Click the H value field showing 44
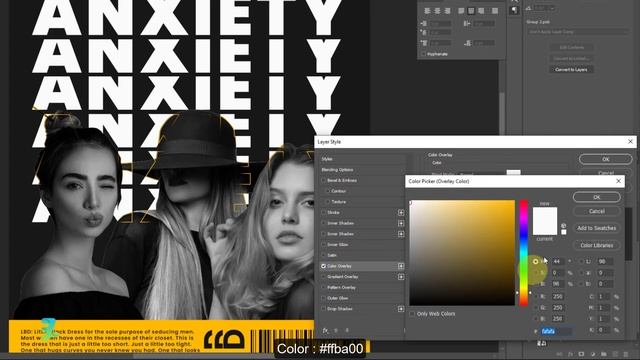Viewport: 640px width, 360px height. (x=558, y=262)
